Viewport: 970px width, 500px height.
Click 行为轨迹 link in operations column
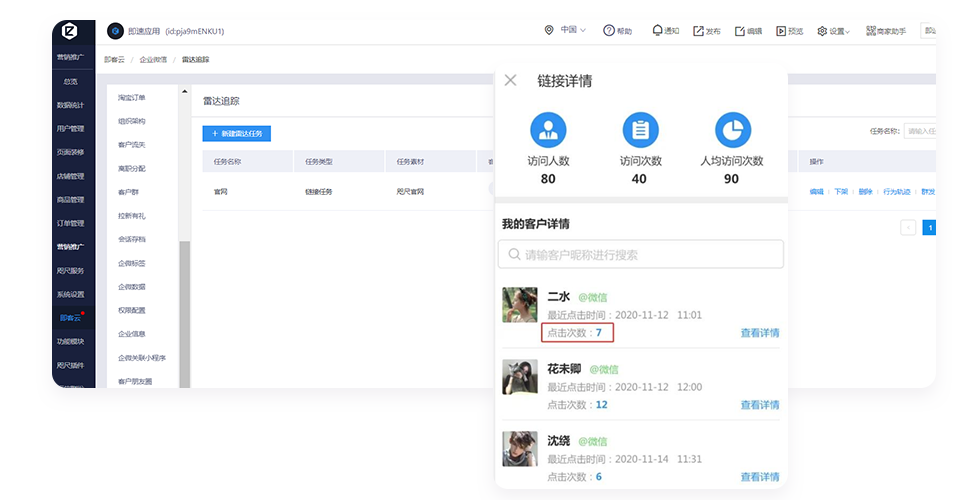tap(896, 191)
